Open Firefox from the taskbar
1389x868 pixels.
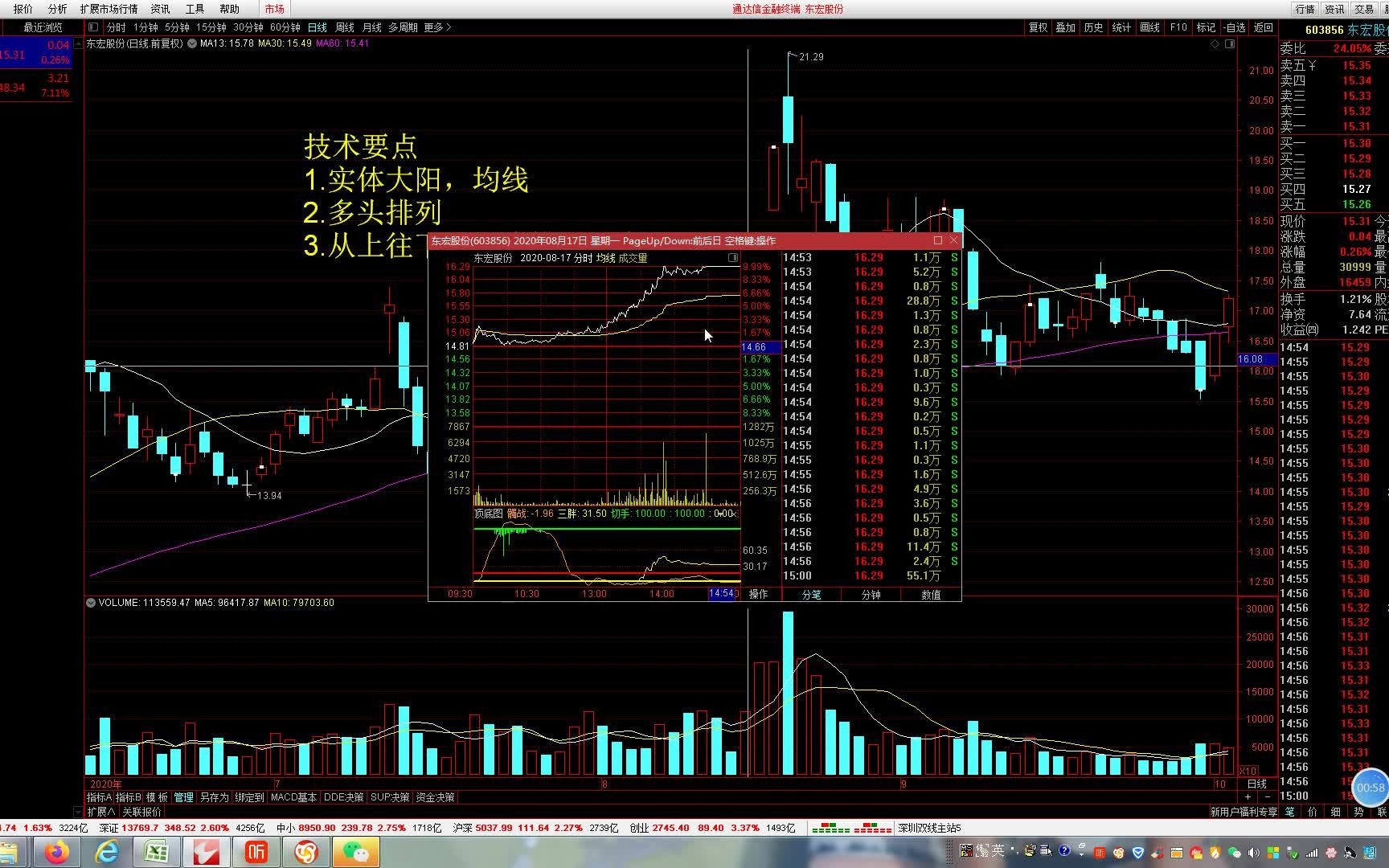(57, 852)
